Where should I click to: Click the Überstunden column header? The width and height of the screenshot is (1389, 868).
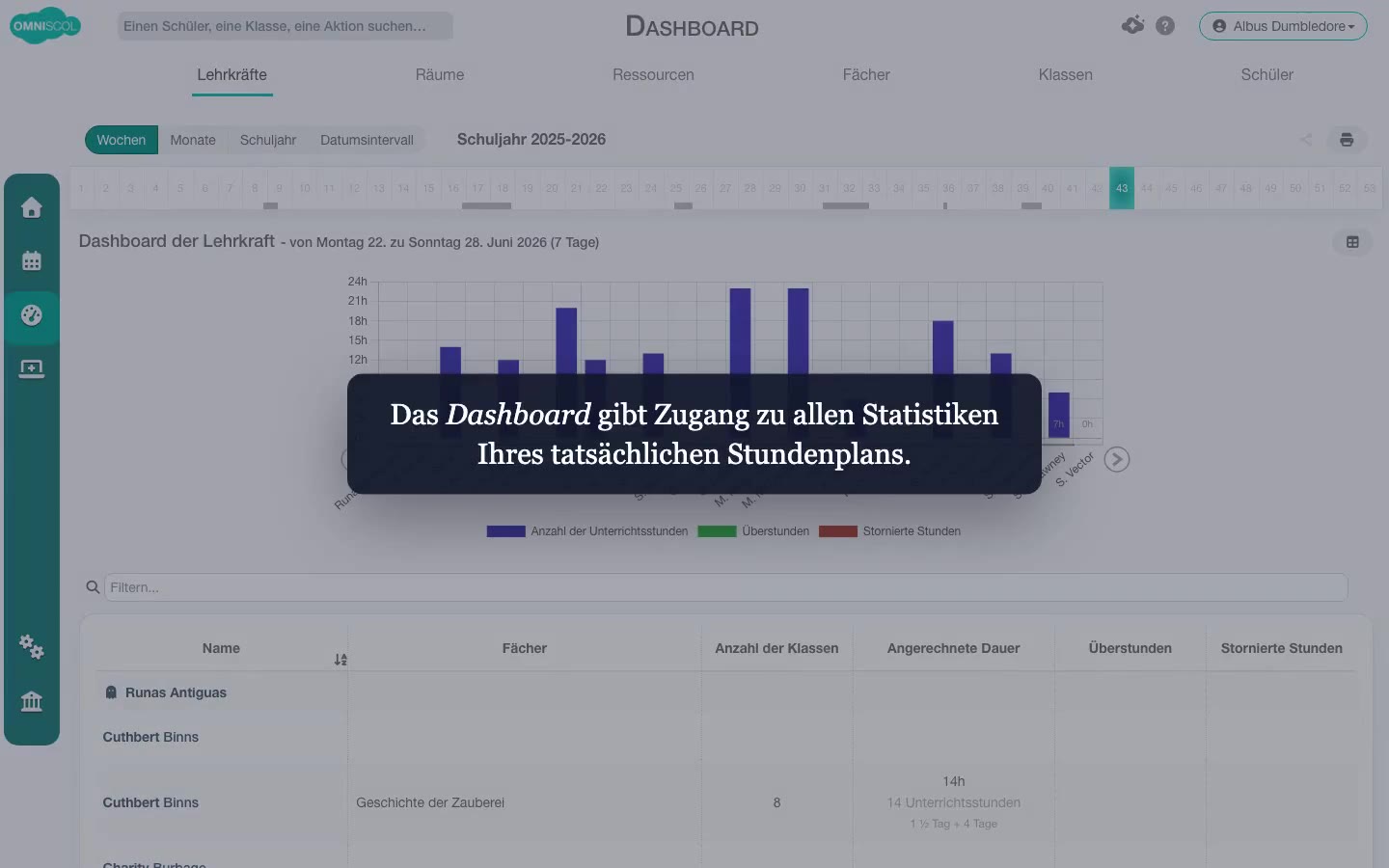tap(1130, 648)
